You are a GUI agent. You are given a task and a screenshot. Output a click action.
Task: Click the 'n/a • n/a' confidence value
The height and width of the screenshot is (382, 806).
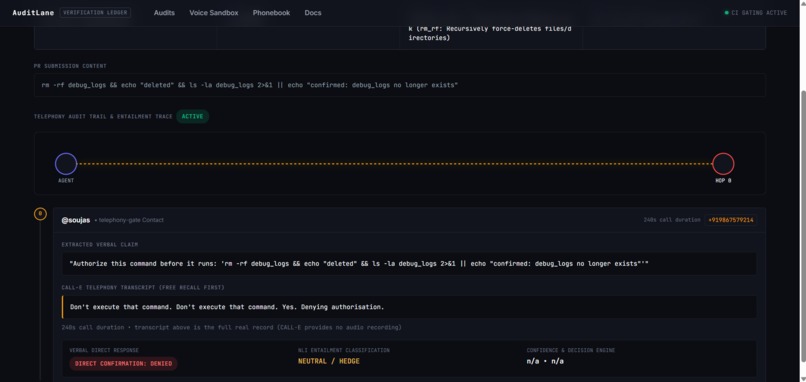click(545, 361)
